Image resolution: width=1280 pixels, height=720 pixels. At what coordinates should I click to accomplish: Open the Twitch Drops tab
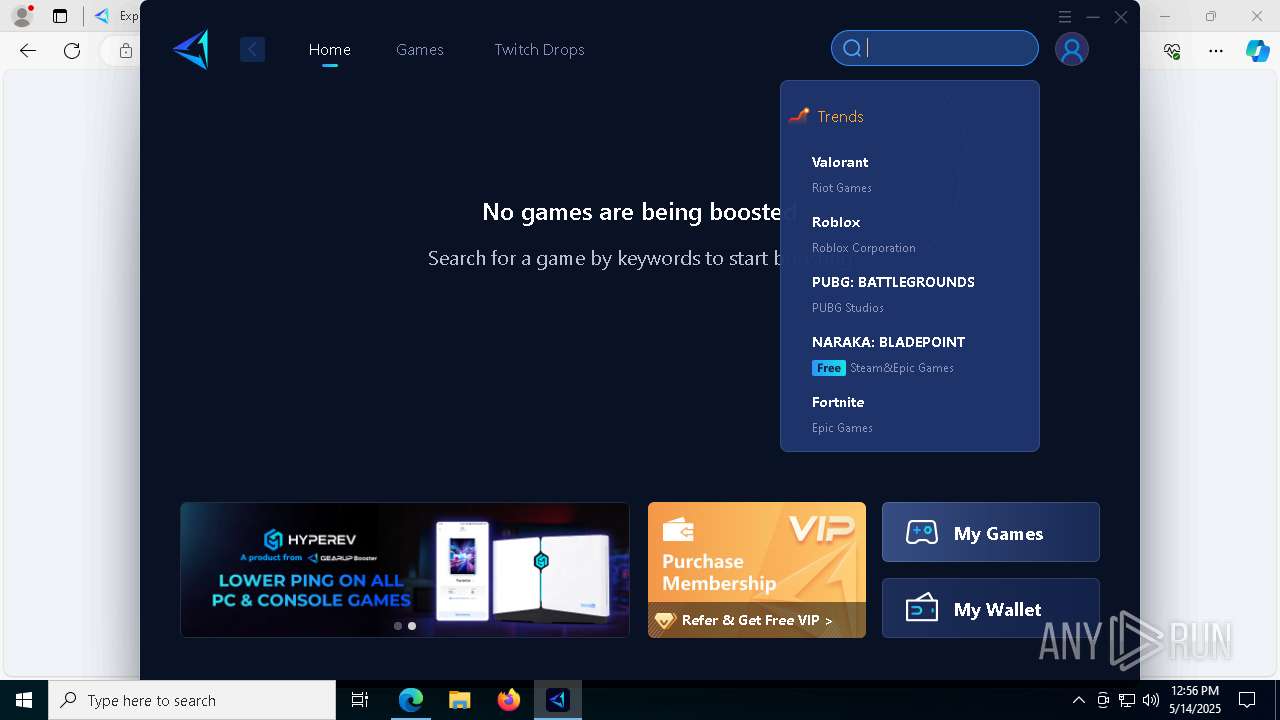click(539, 49)
